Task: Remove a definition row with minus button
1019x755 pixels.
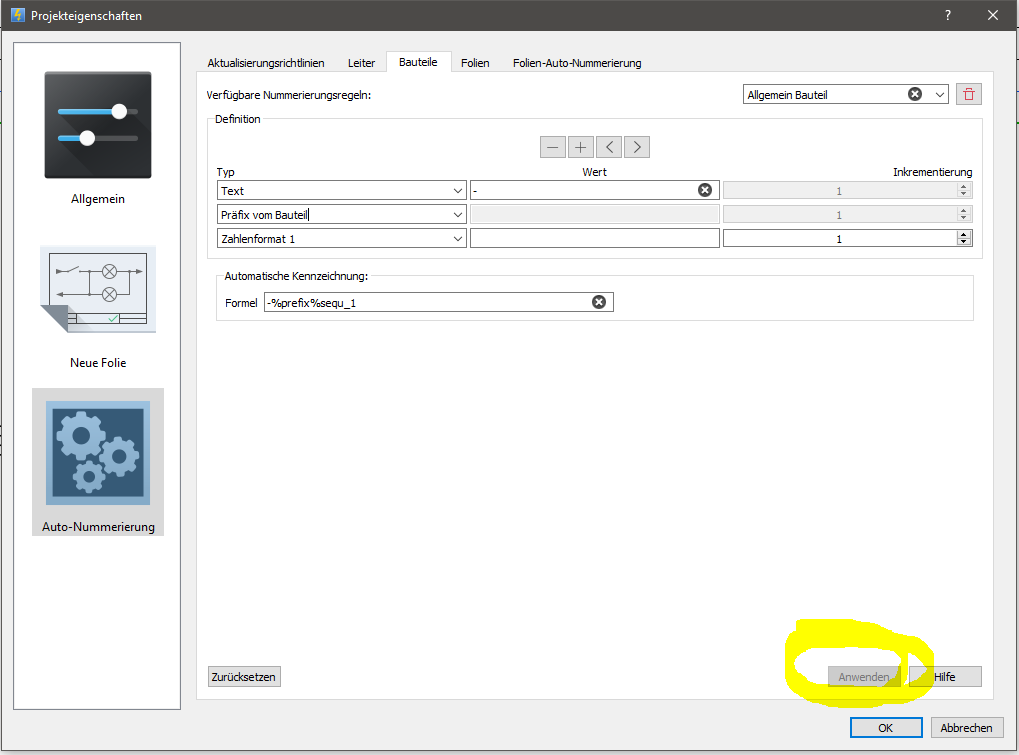Action: tap(552, 147)
